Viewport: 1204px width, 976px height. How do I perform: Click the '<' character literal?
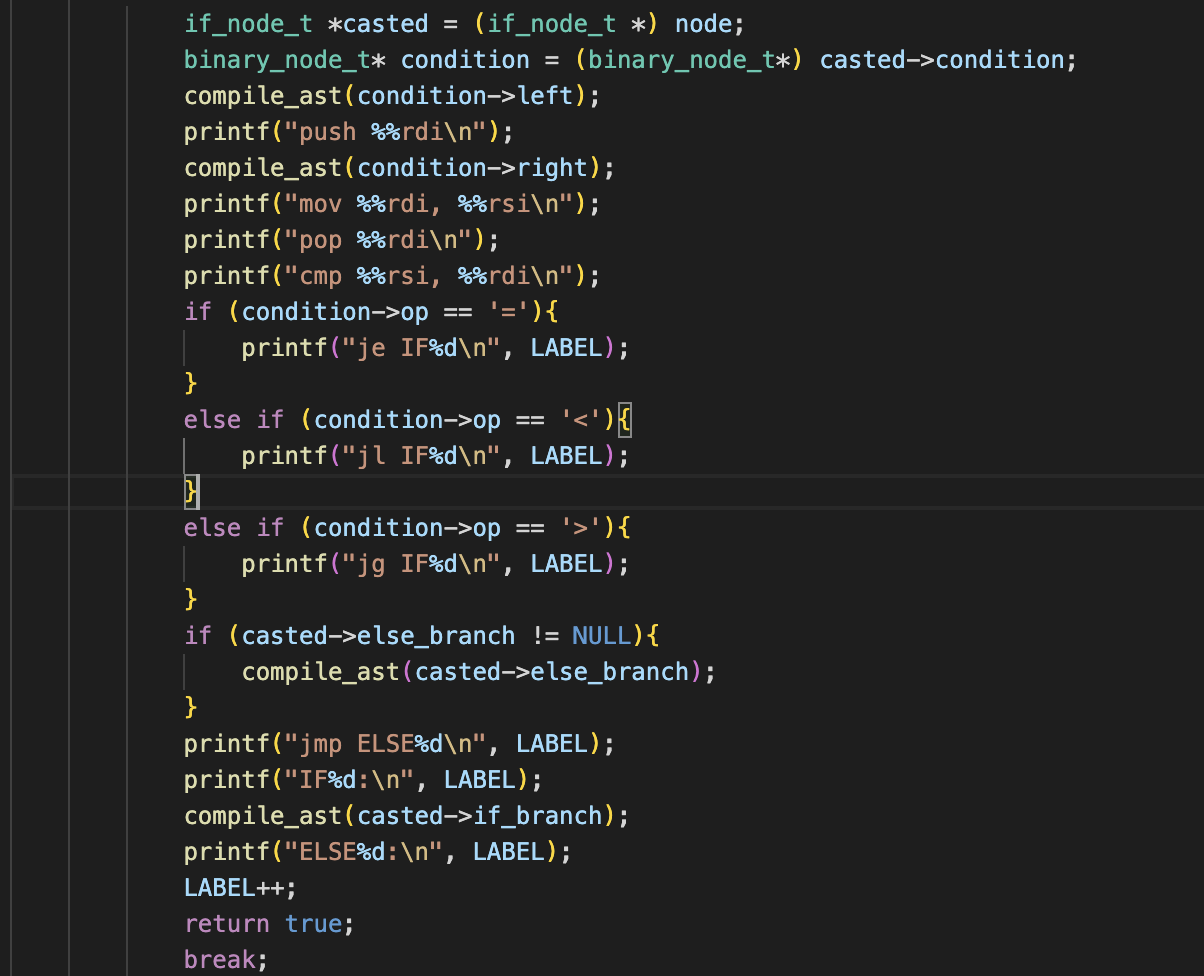click(581, 420)
